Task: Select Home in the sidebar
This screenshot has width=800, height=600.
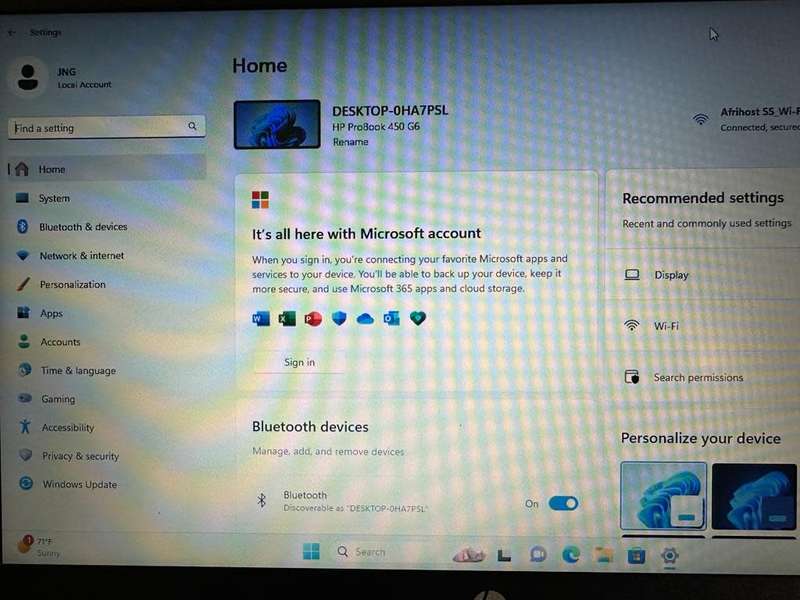Action: tap(107, 169)
